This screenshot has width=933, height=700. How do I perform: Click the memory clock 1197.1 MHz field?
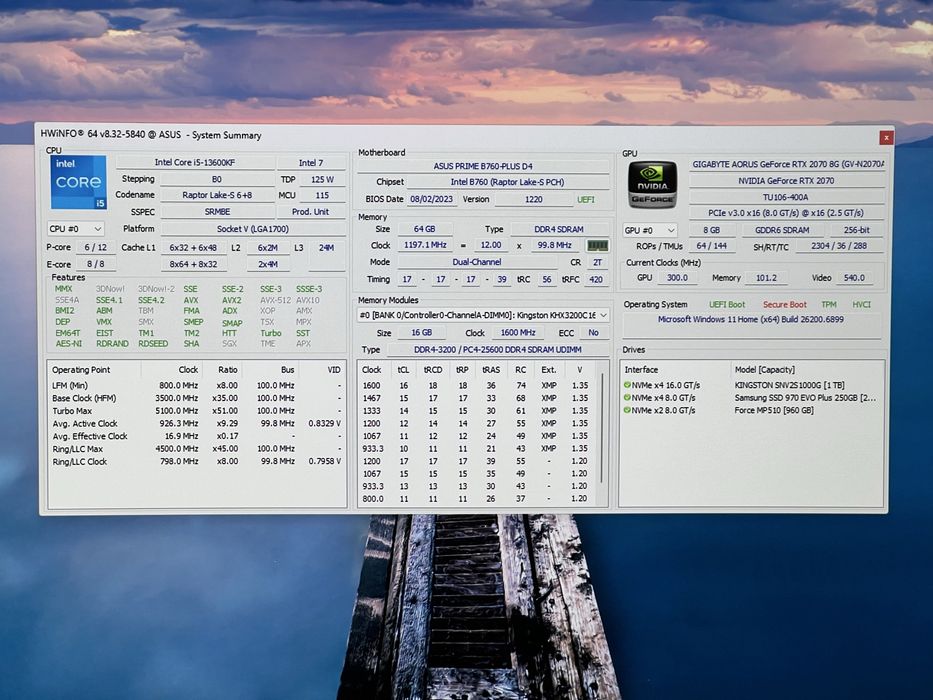(425, 245)
